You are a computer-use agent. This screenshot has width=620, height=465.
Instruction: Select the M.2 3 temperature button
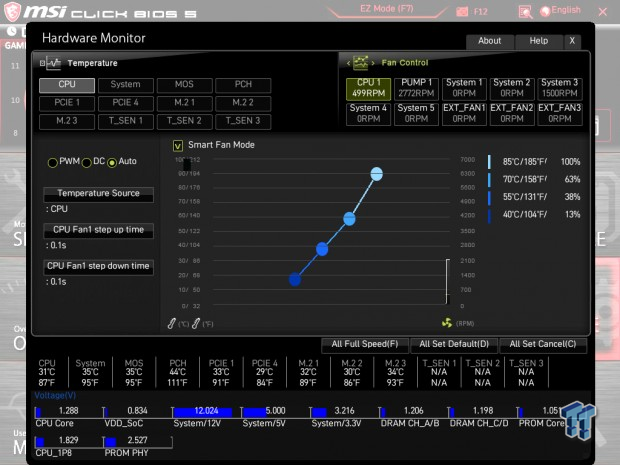point(67,121)
